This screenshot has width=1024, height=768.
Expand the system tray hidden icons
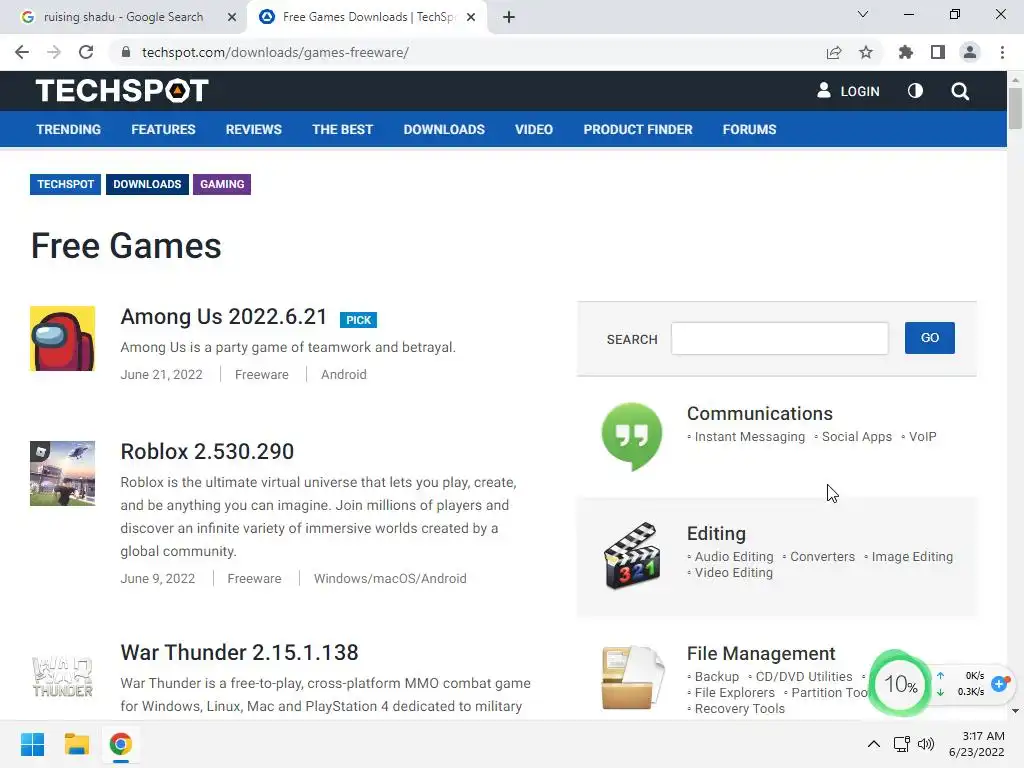(873, 744)
